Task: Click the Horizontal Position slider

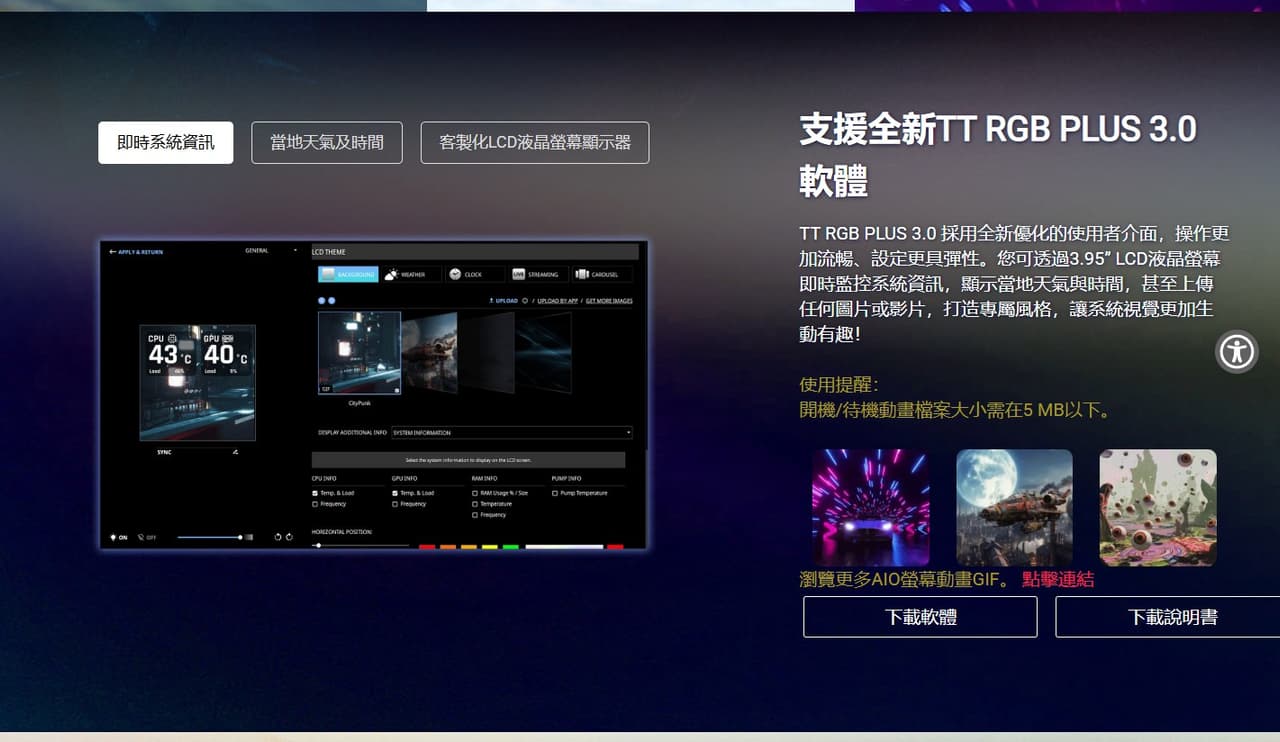Action: click(361, 545)
